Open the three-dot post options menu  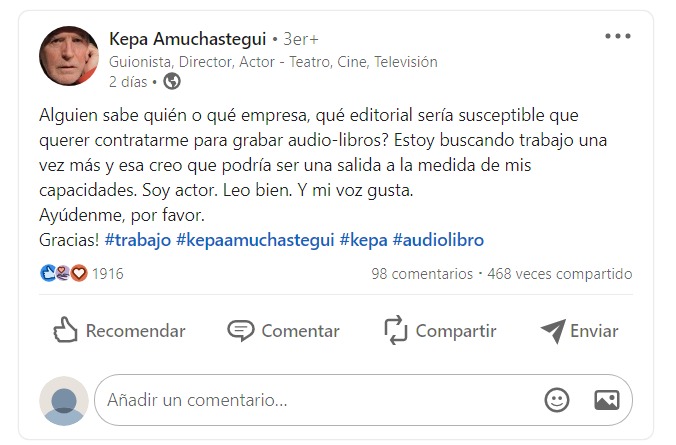[617, 36]
